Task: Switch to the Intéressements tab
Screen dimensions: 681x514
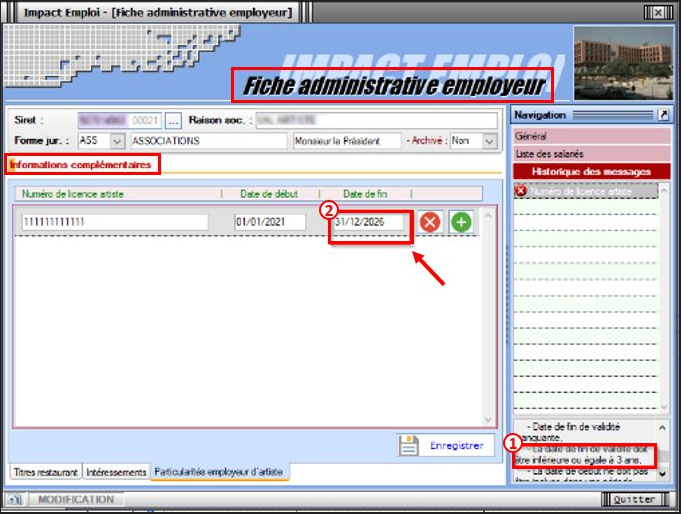Action: click(116, 472)
